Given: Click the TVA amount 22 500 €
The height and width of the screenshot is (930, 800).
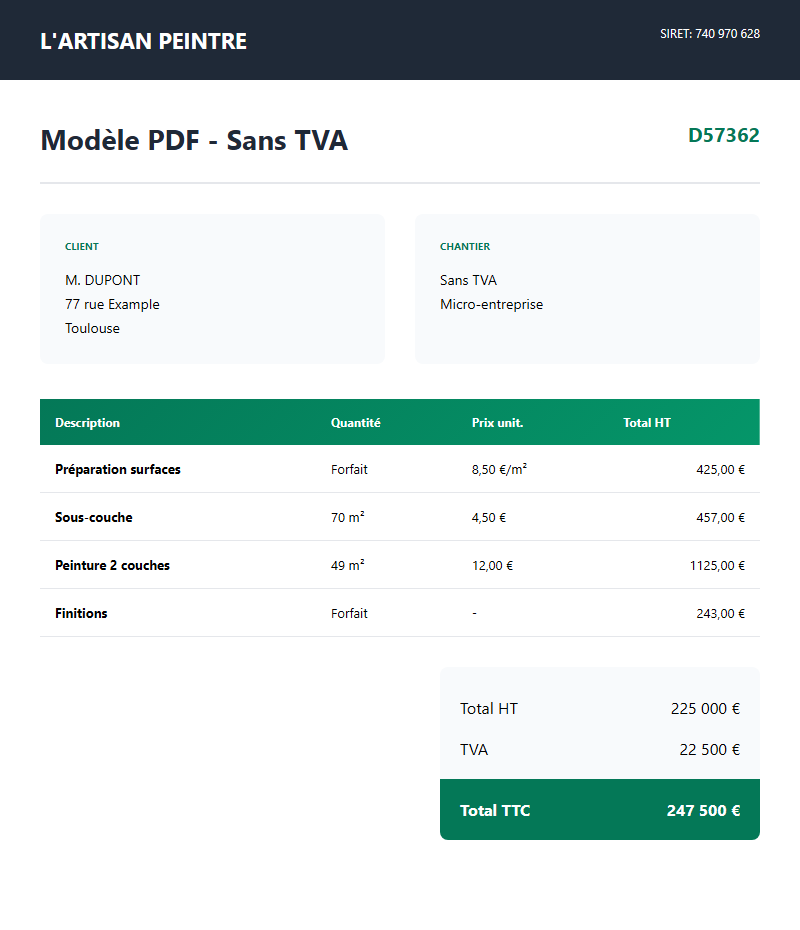Looking at the screenshot, I should click(x=709, y=749).
